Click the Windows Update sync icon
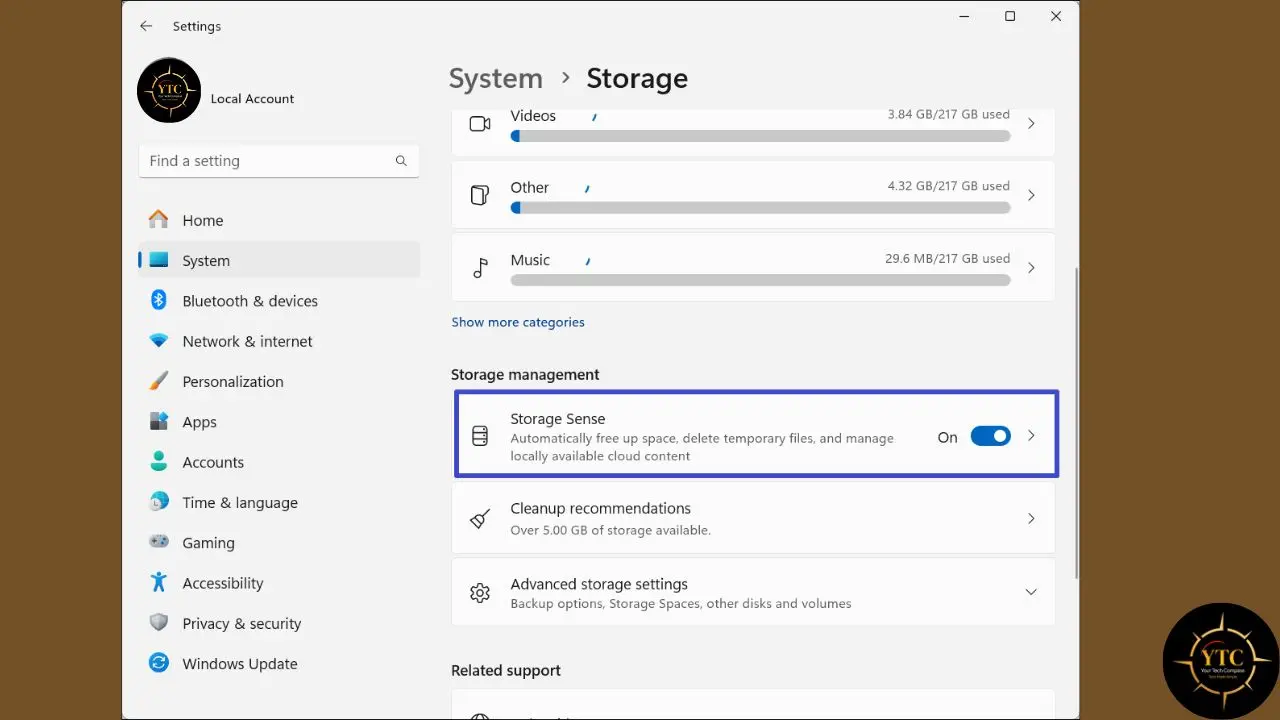Screen dimensions: 1280x720 pos(159,663)
